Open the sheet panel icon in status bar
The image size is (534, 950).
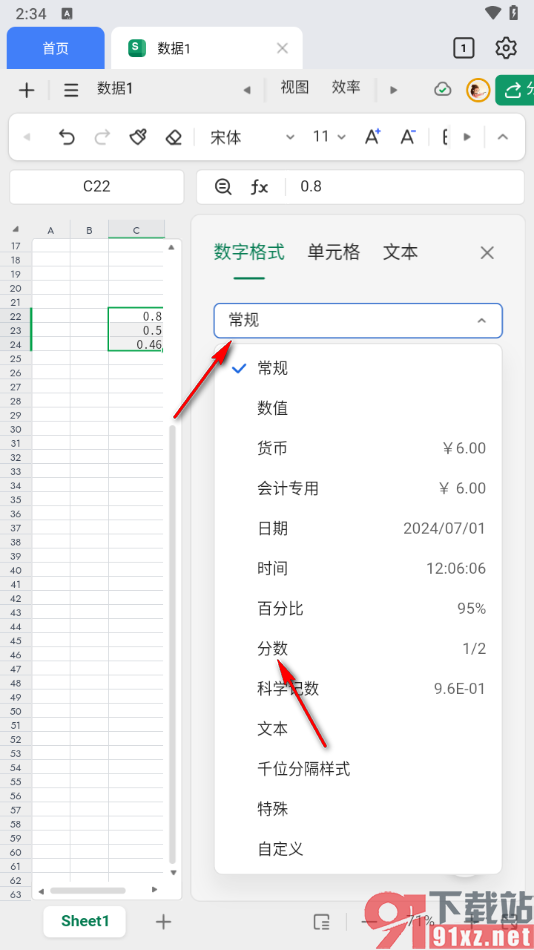321,922
